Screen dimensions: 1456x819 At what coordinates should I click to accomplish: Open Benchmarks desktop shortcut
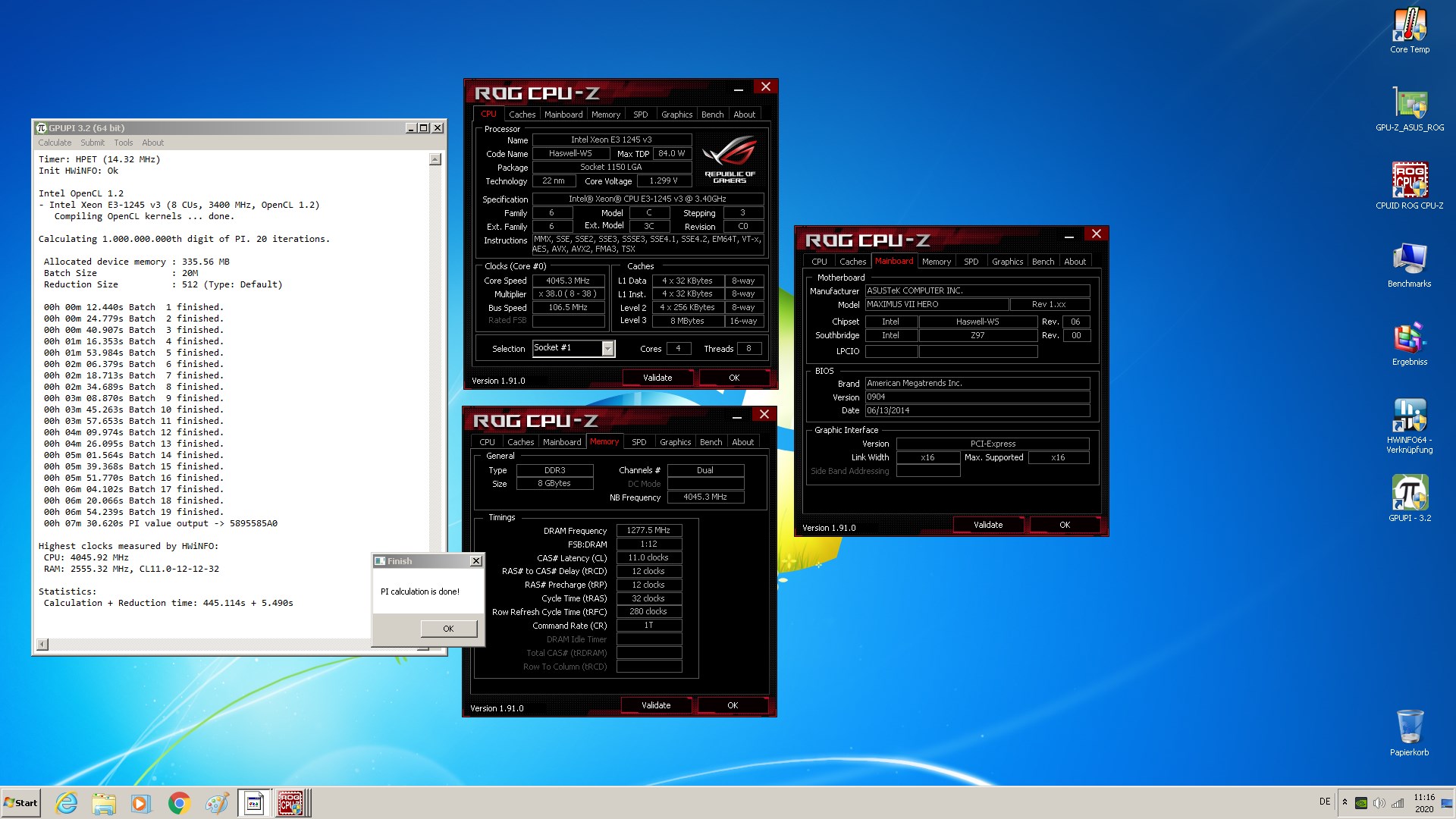click(x=1410, y=265)
